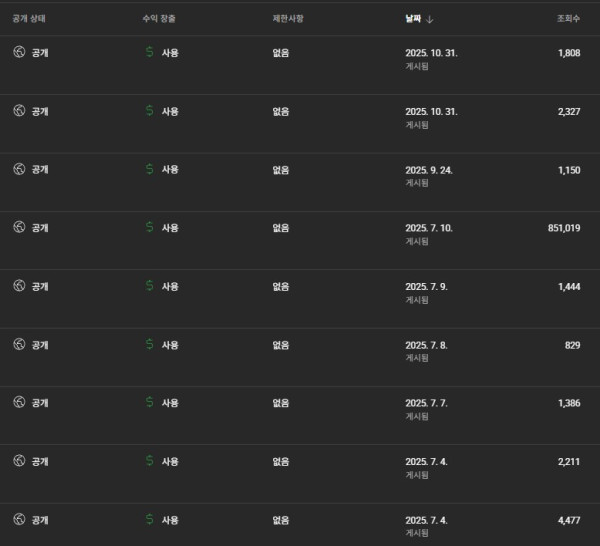The height and width of the screenshot is (546, 600).
Task: Open visibility 공개 for the 2,327 views row
Action: (40, 111)
